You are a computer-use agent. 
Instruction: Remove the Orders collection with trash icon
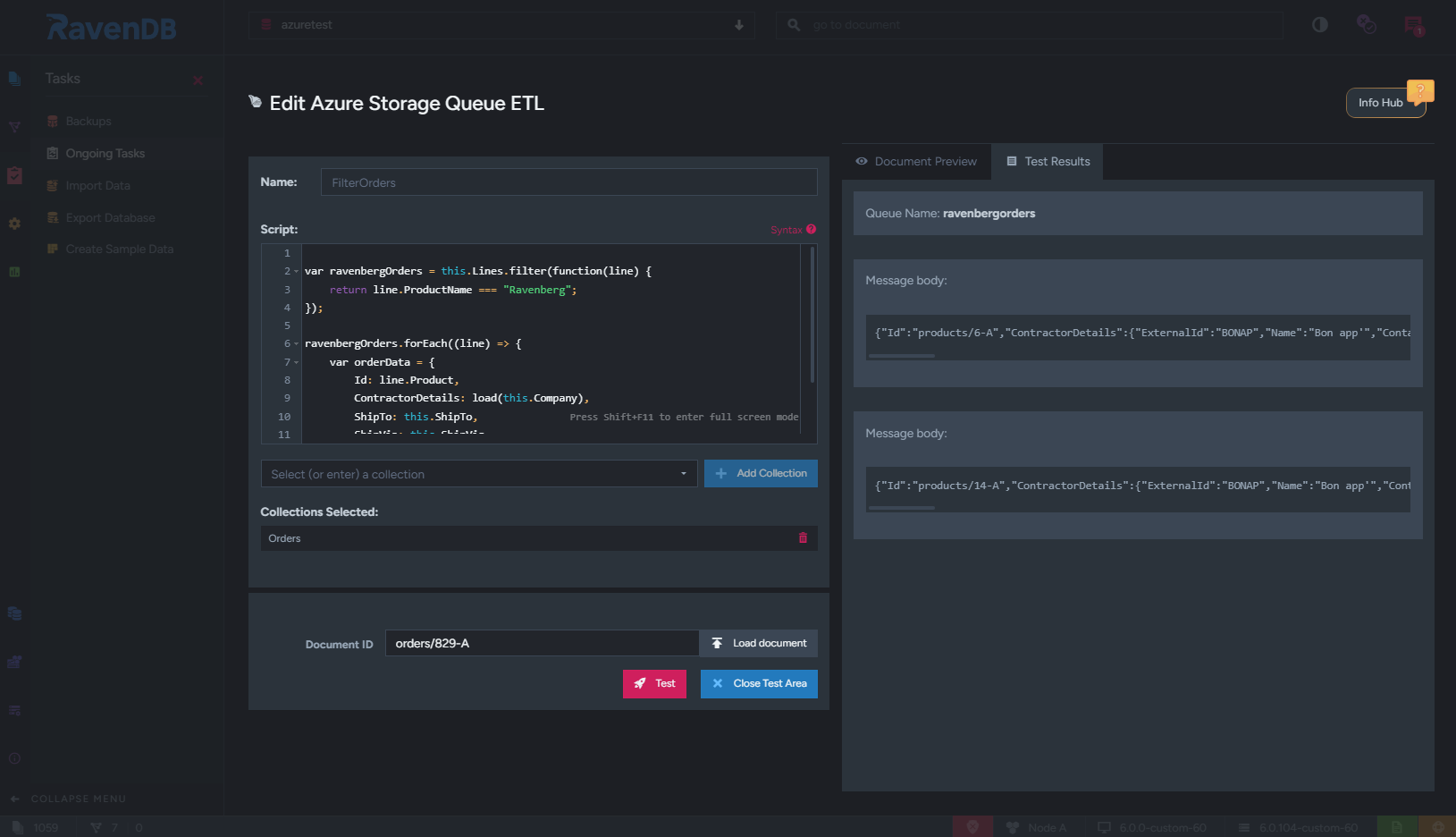tap(803, 538)
